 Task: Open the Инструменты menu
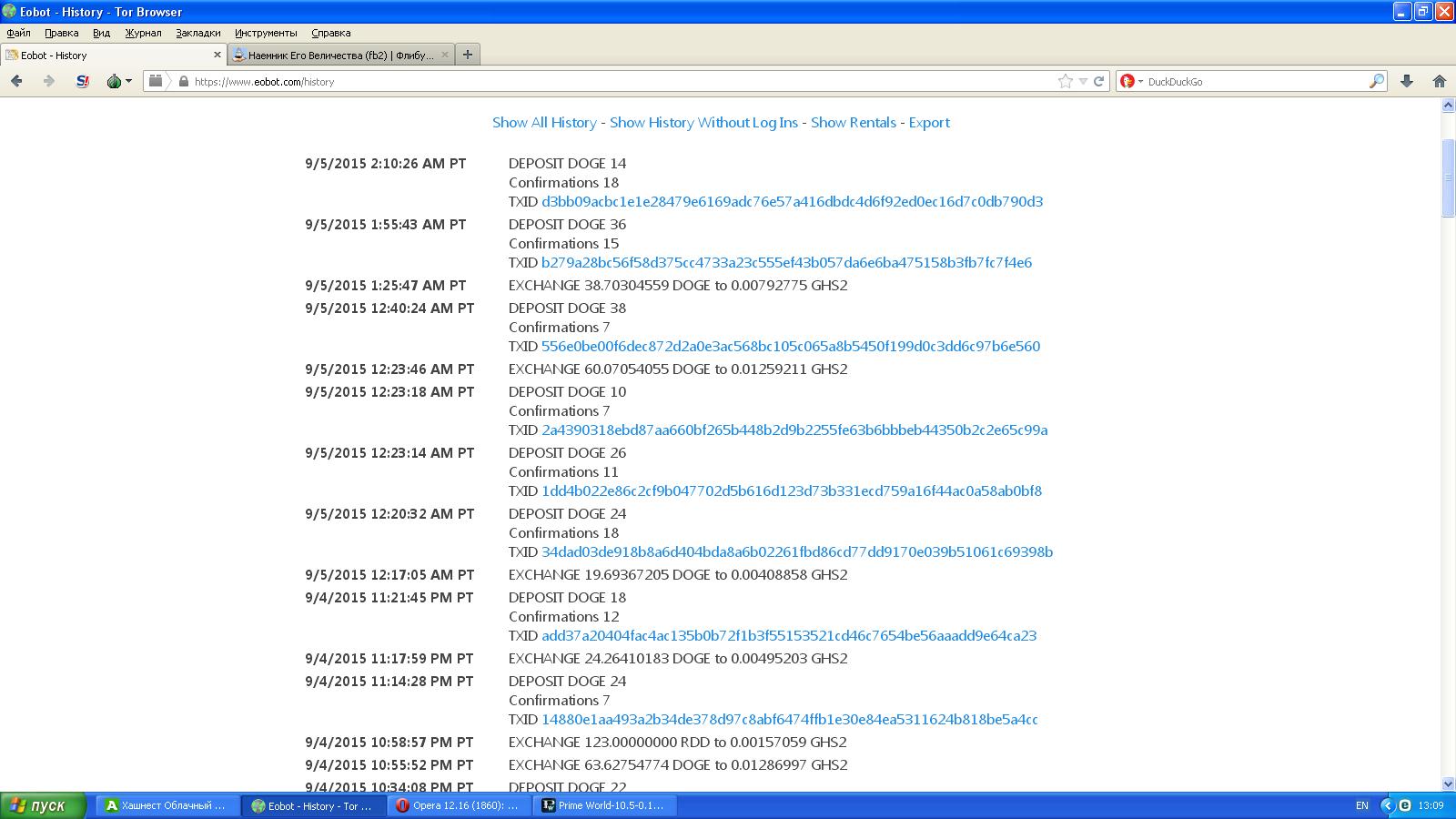pyautogui.click(x=265, y=33)
